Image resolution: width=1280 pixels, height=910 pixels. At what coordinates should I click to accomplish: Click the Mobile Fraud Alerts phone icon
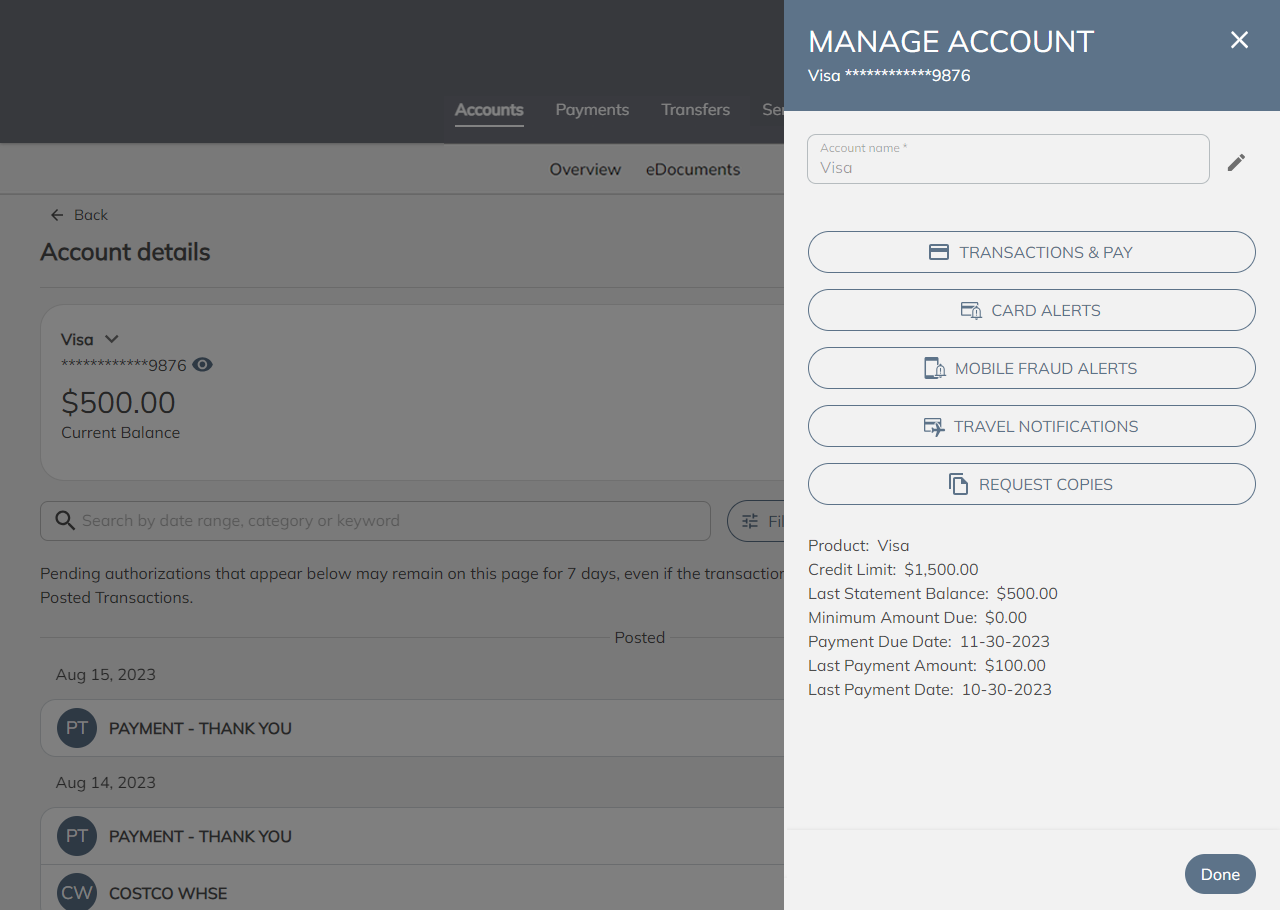click(934, 369)
